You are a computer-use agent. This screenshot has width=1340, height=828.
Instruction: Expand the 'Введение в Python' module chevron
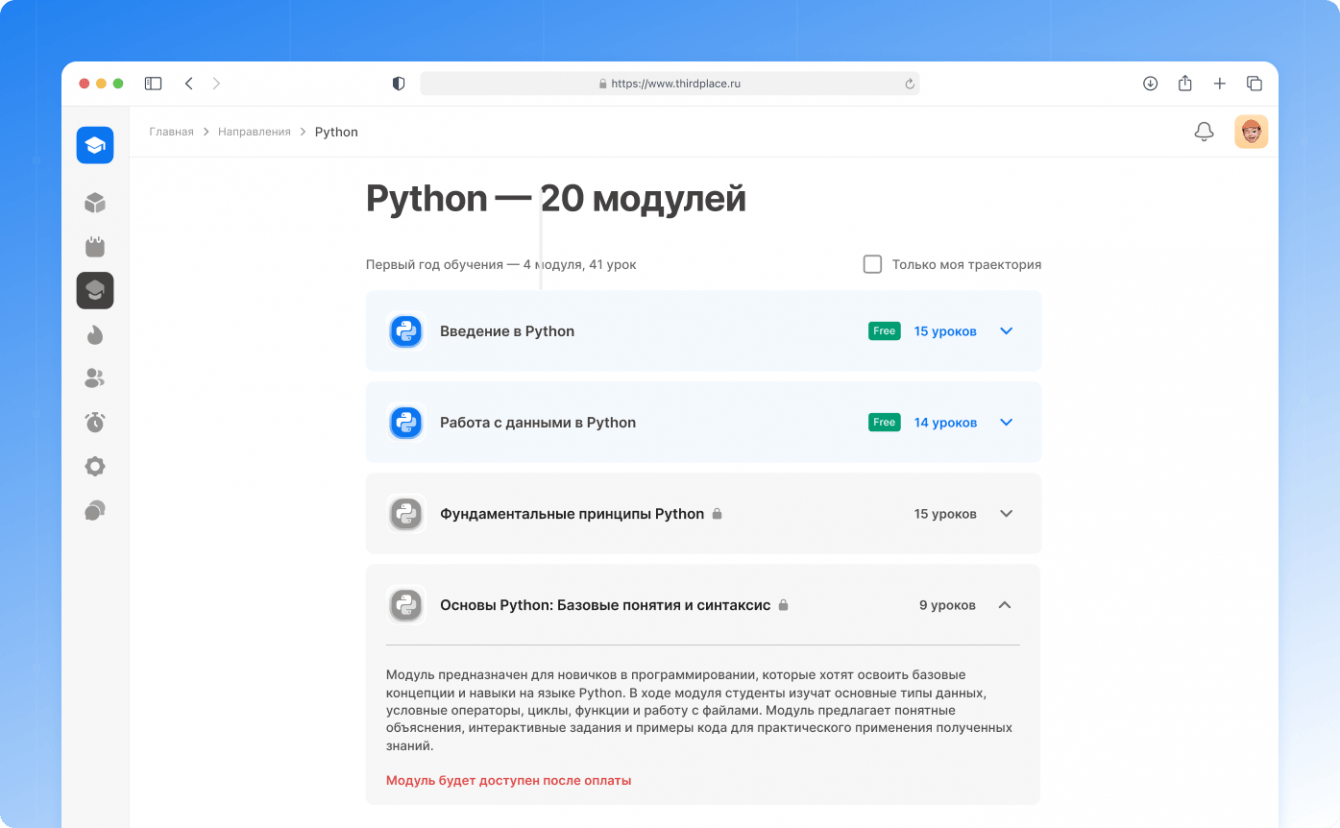pyautogui.click(x=1006, y=331)
